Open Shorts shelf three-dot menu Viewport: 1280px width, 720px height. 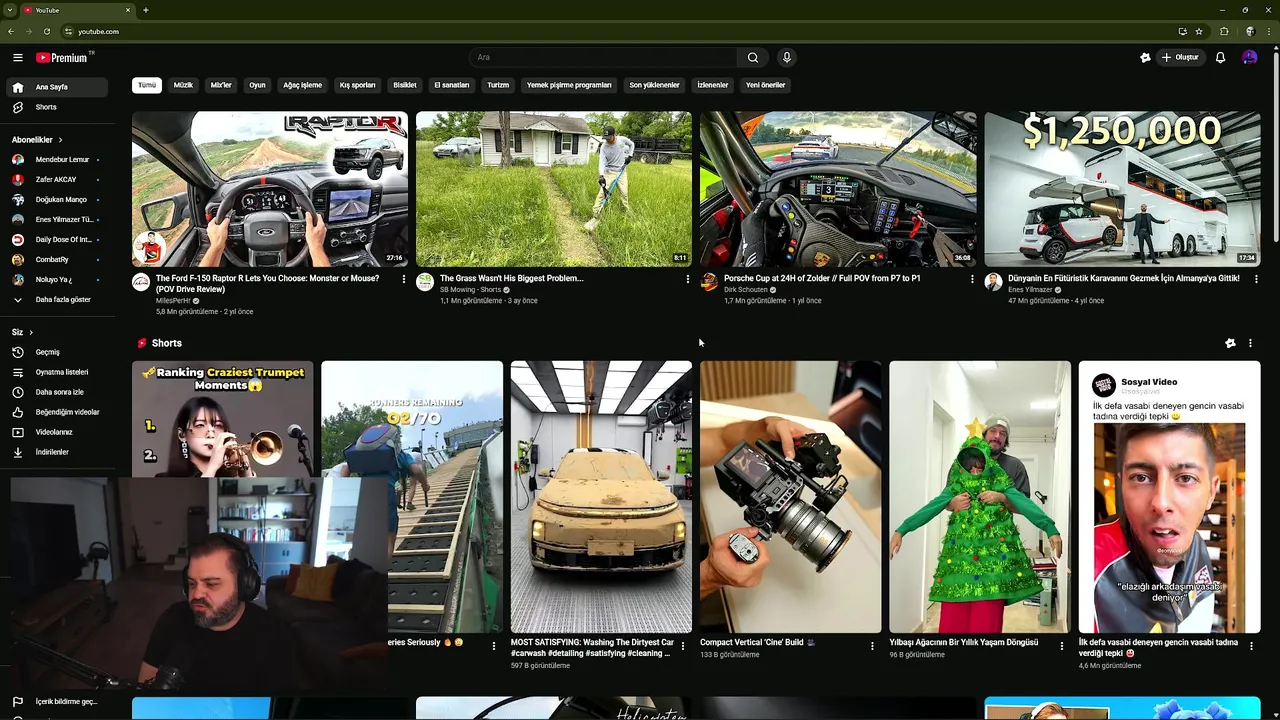(x=1250, y=343)
